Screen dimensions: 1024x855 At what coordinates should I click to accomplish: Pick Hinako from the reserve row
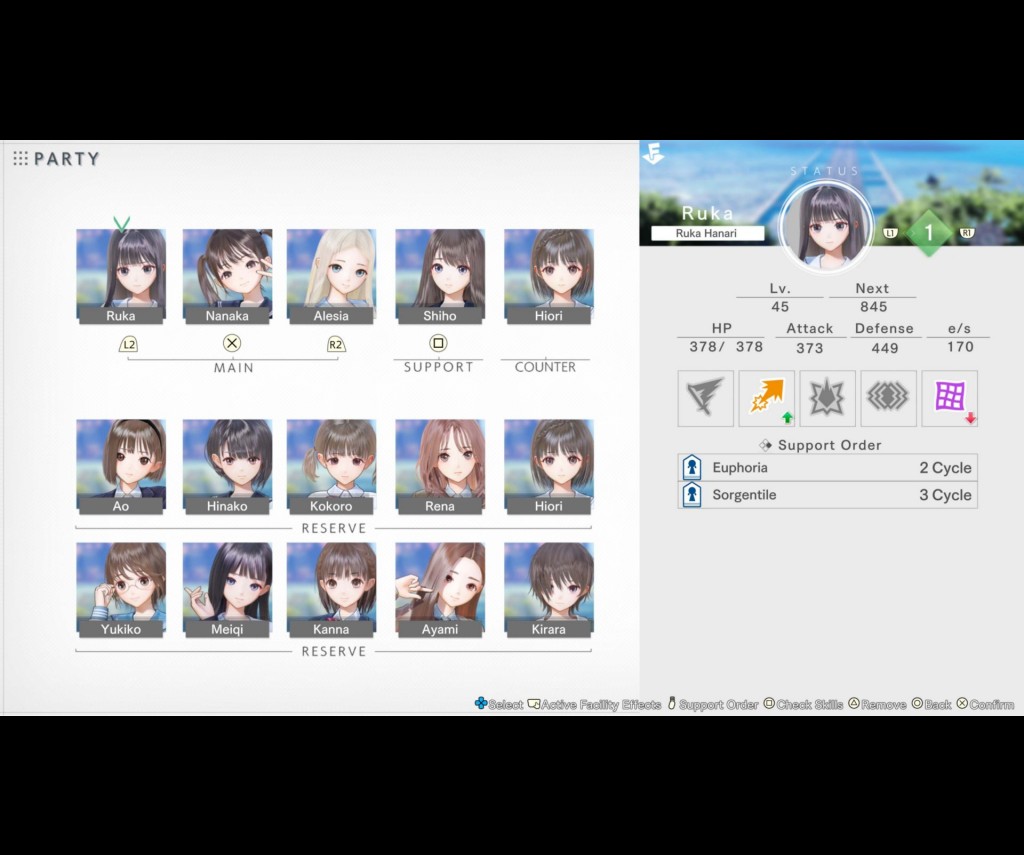point(227,467)
